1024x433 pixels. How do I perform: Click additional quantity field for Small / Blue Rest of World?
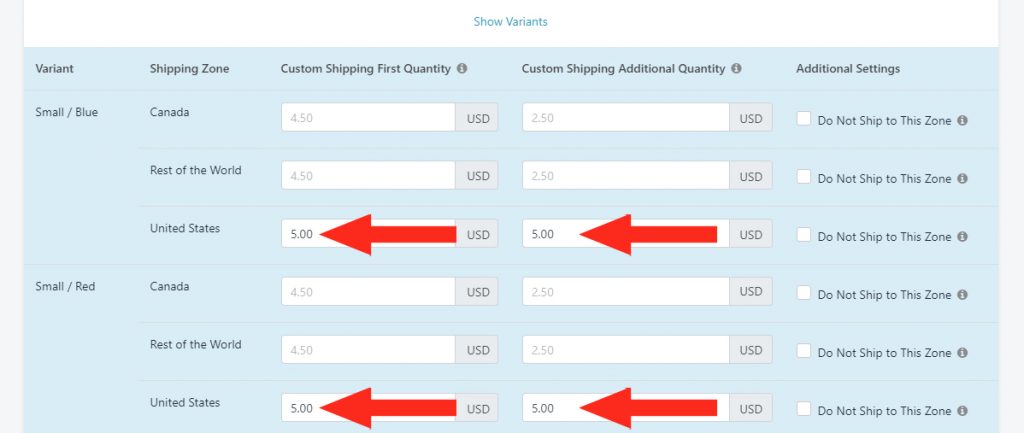click(x=626, y=176)
